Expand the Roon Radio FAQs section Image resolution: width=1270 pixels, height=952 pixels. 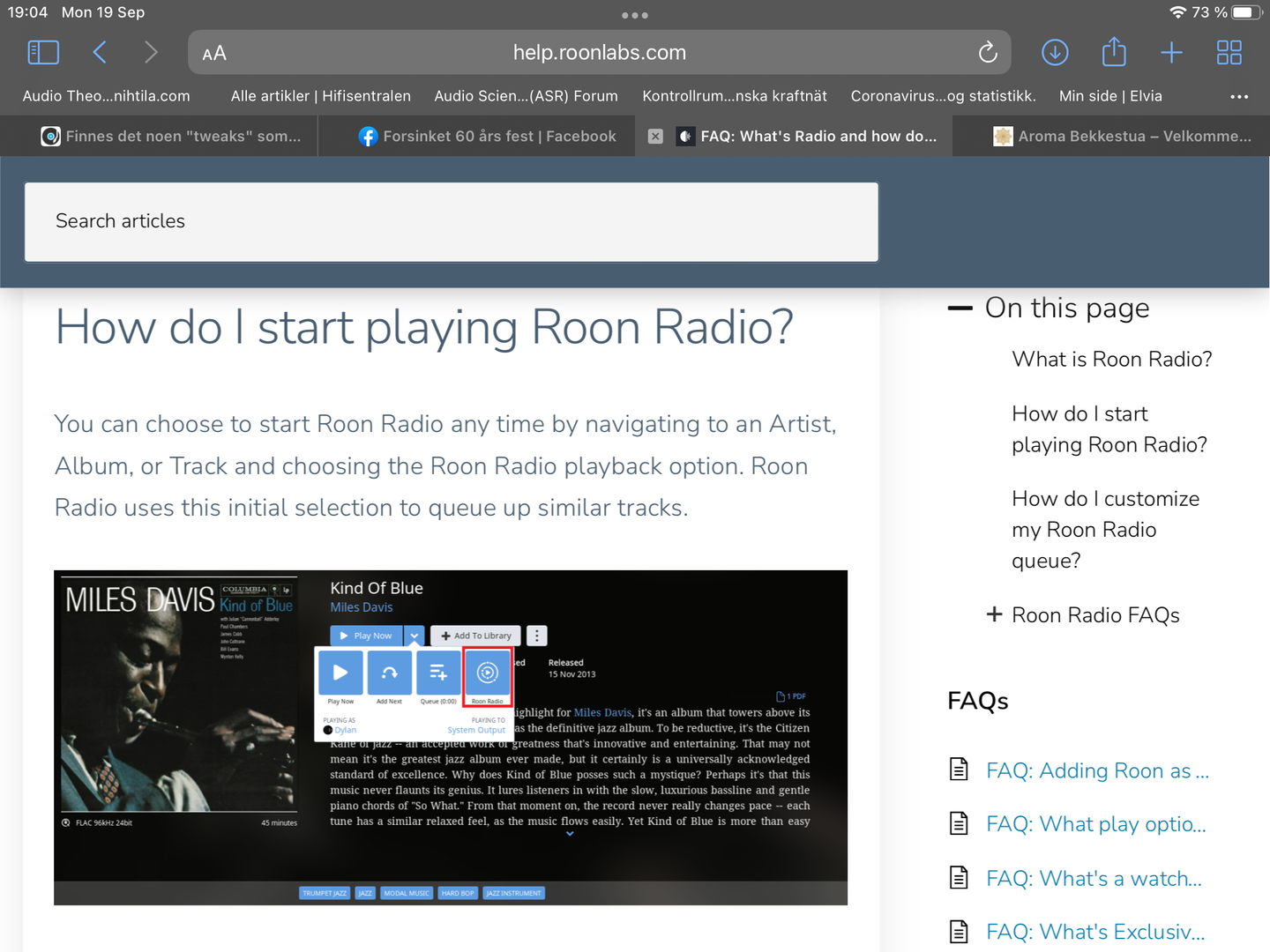pos(994,614)
